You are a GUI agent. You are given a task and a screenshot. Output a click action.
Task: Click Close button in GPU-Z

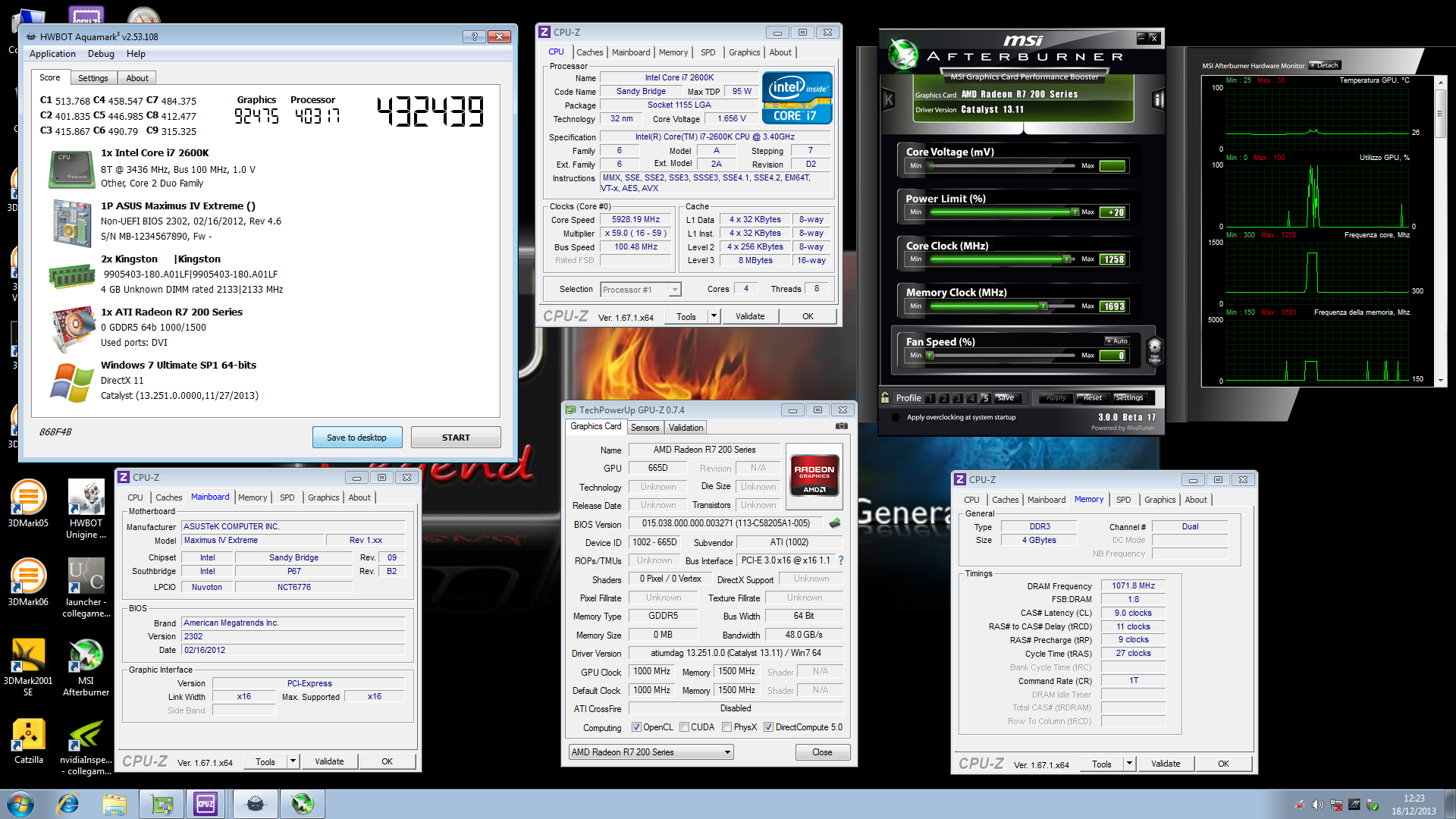822,752
